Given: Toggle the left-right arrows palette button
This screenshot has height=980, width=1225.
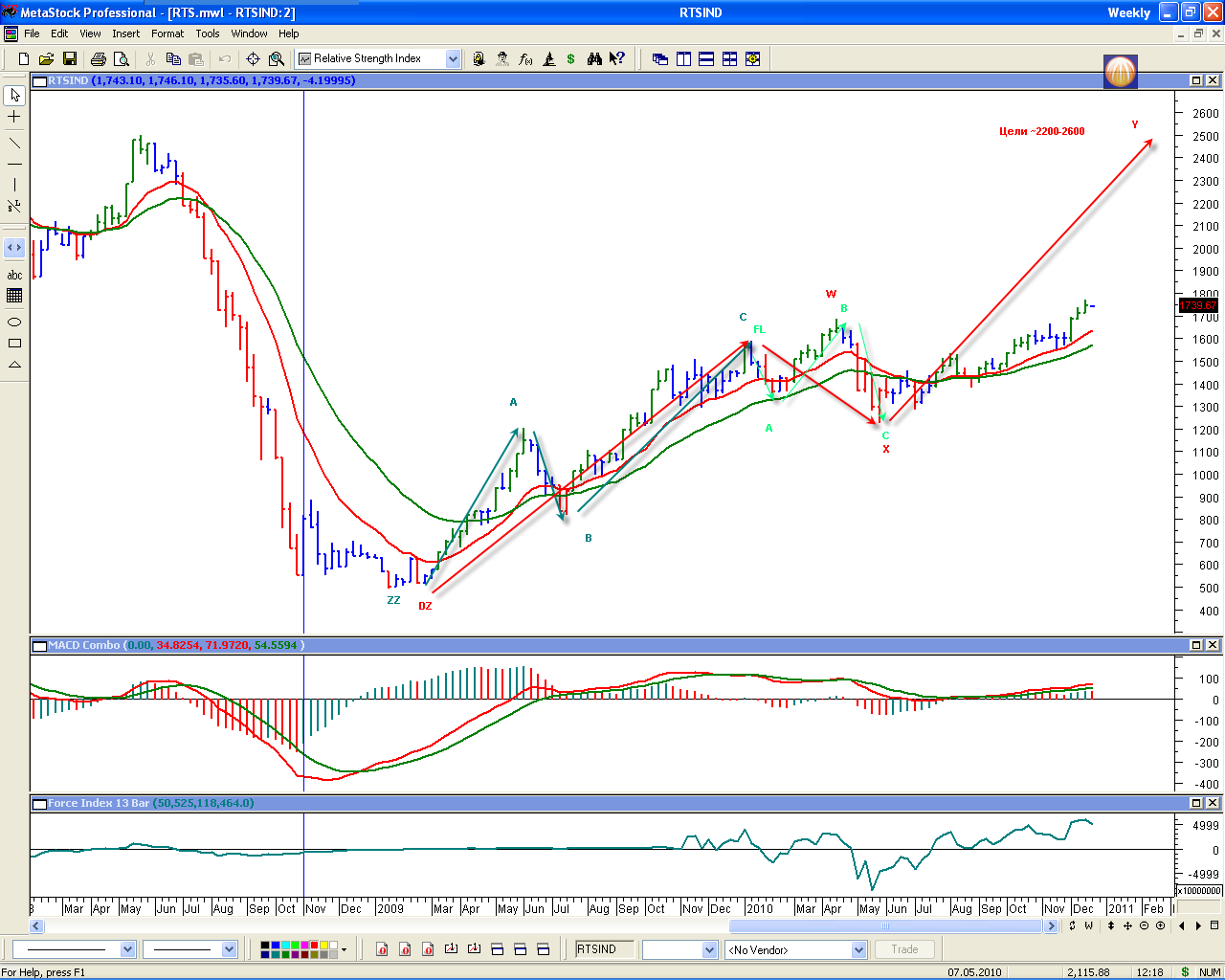Looking at the screenshot, I should point(14,248).
